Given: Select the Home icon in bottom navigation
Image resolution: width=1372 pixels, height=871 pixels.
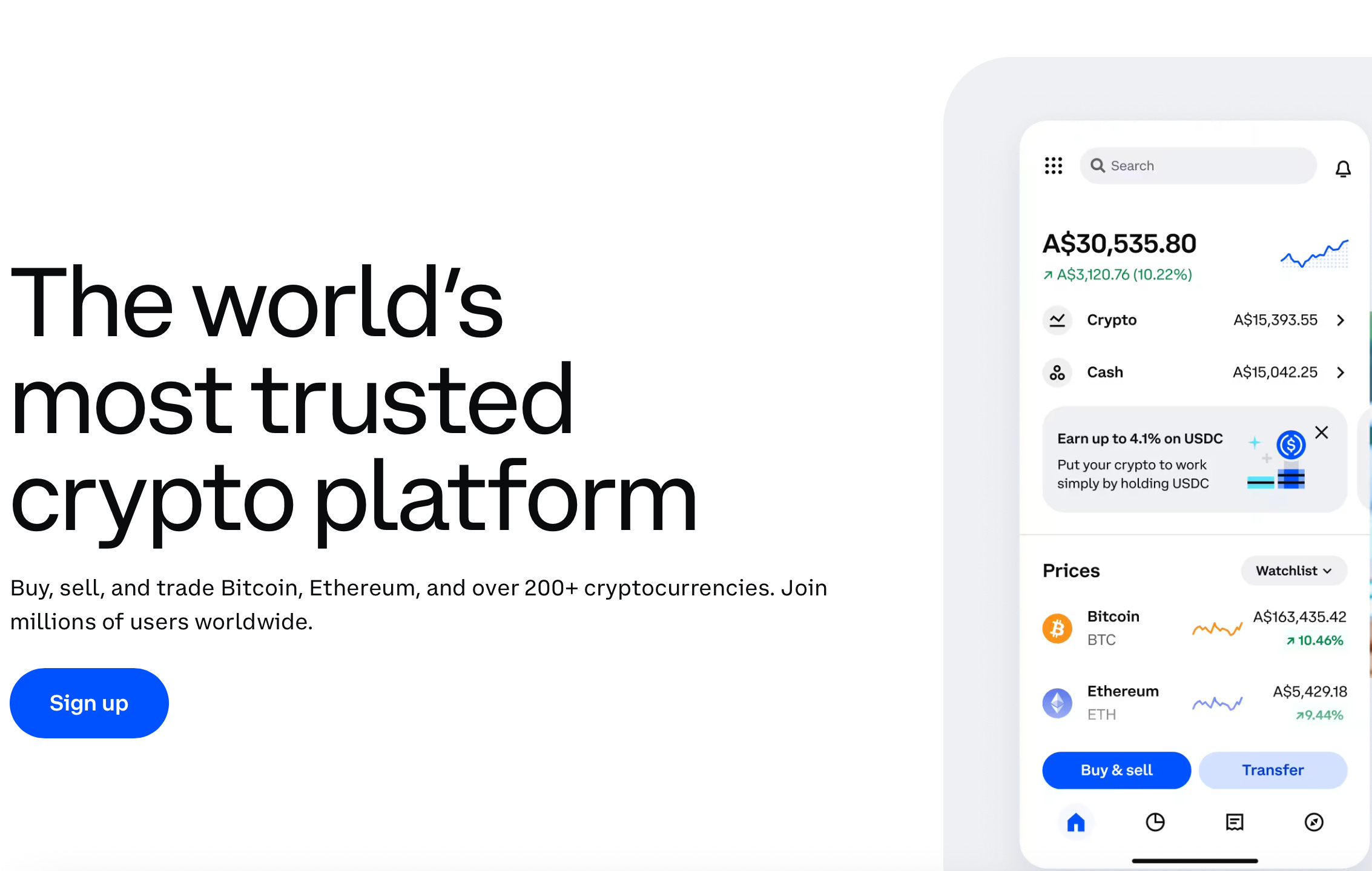Looking at the screenshot, I should (x=1076, y=823).
